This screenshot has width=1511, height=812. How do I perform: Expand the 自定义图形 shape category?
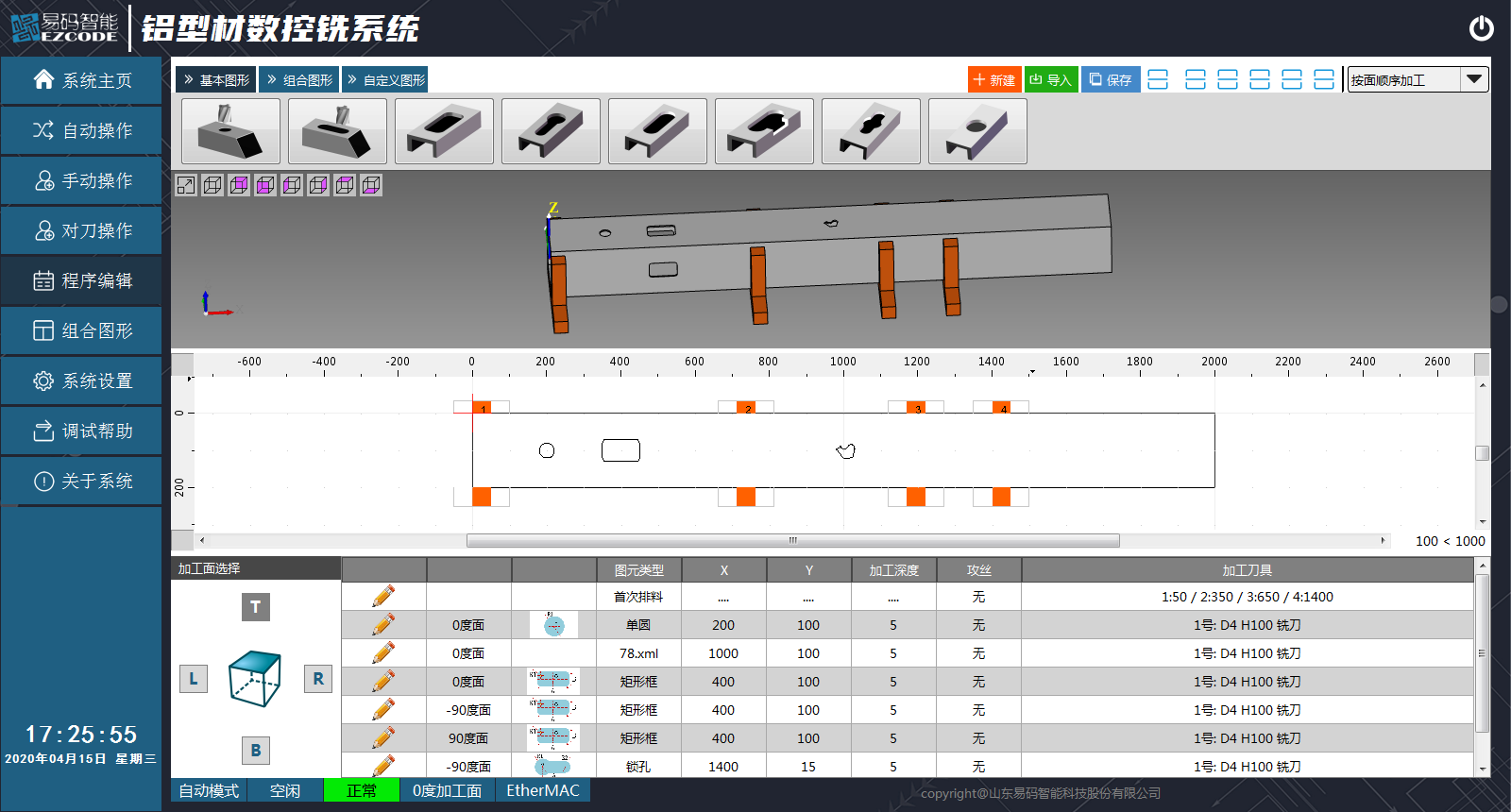[x=385, y=80]
